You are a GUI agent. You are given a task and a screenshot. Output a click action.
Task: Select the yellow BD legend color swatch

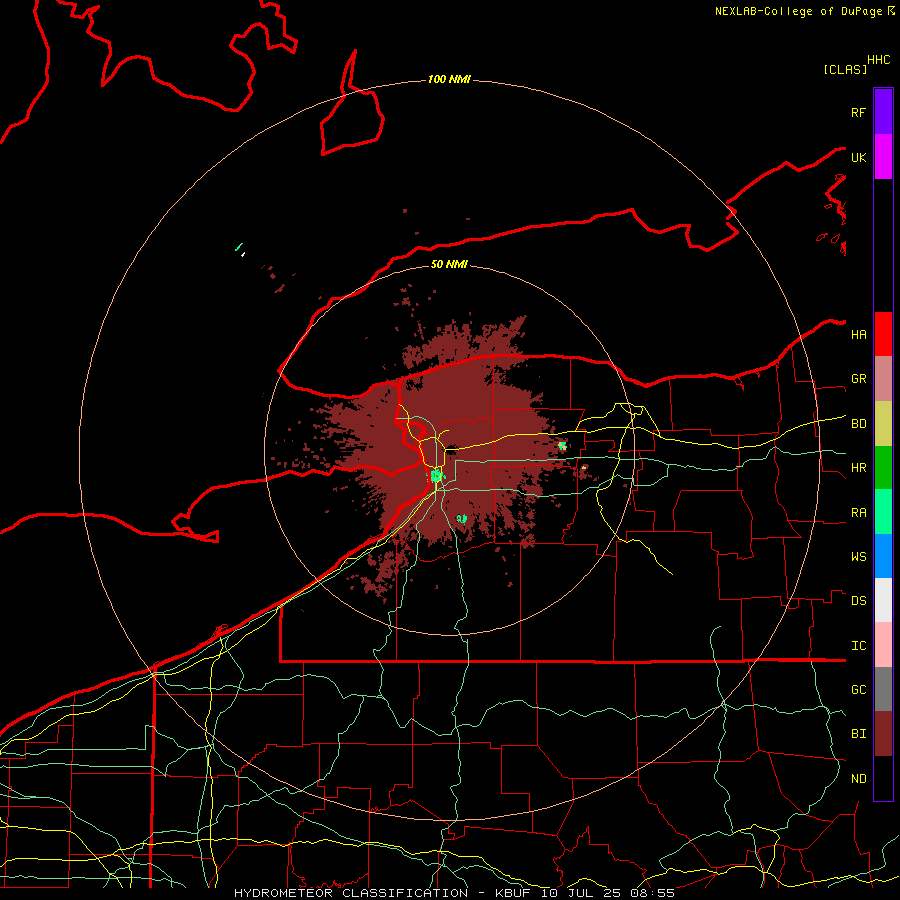(x=883, y=424)
